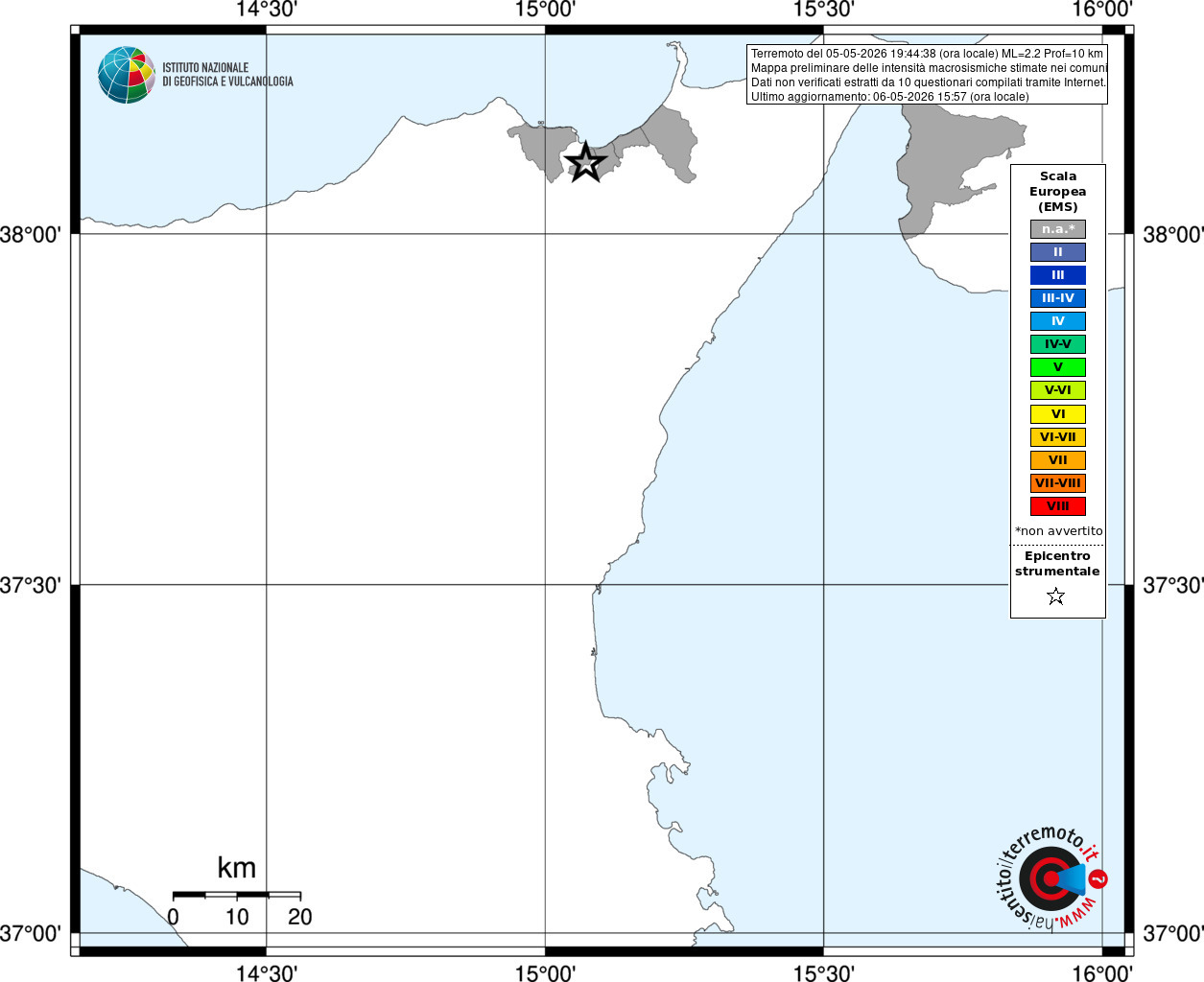Select the orange EMS VII legend swatch
This screenshot has width=1204, height=982.
pos(1058,460)
